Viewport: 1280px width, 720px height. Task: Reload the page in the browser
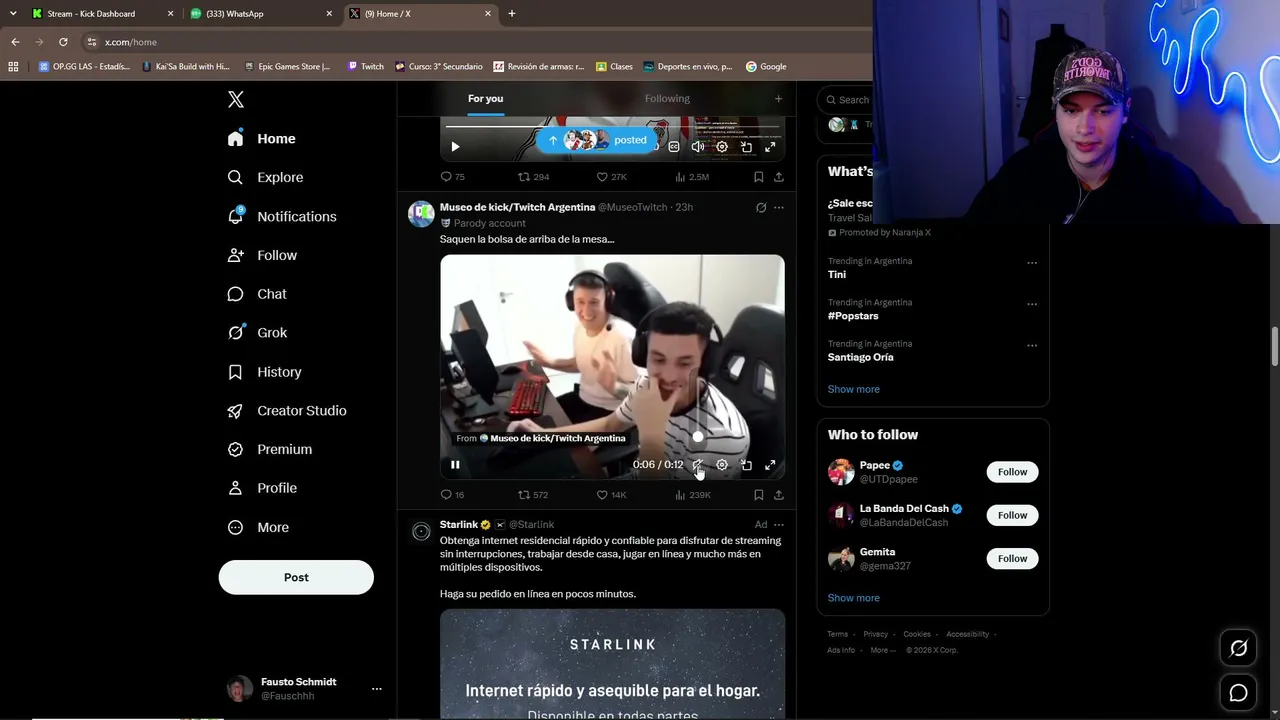pos(63,42)
